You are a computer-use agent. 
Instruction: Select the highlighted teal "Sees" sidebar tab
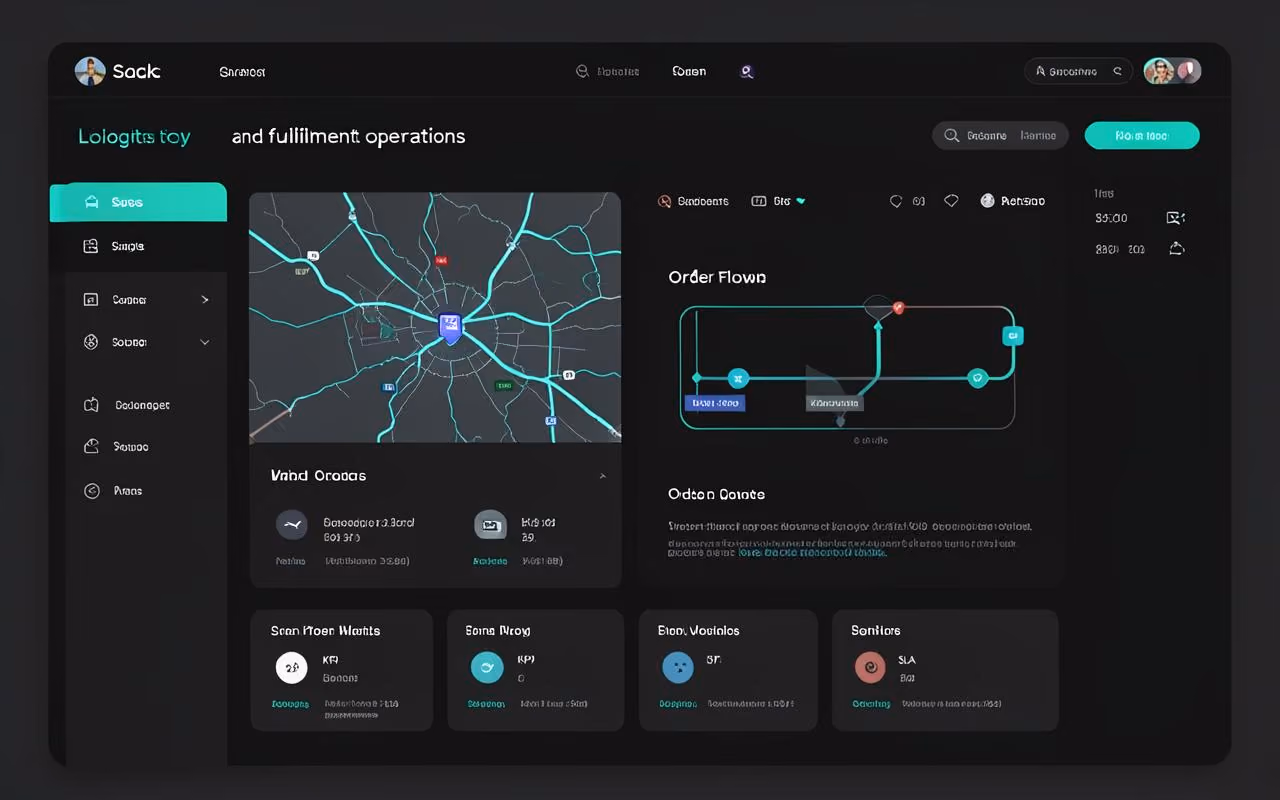(138, 202)
